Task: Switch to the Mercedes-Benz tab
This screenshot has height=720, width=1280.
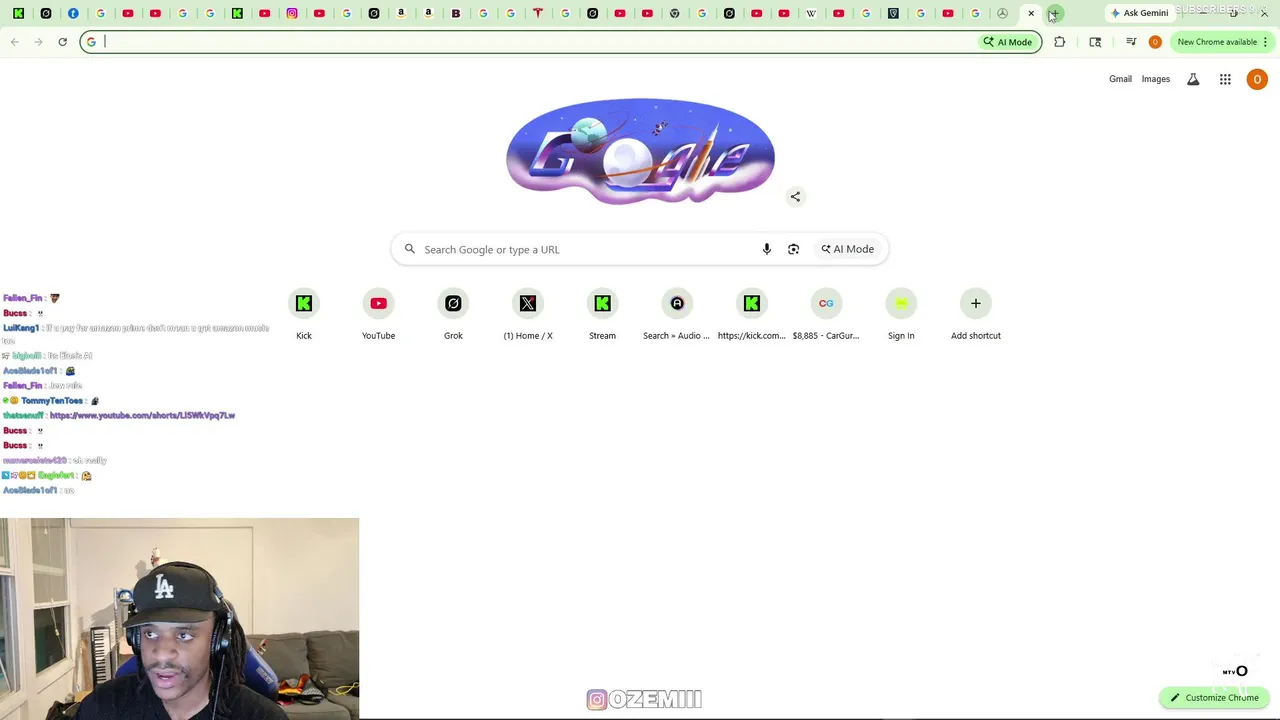Action: [1002, 13]
